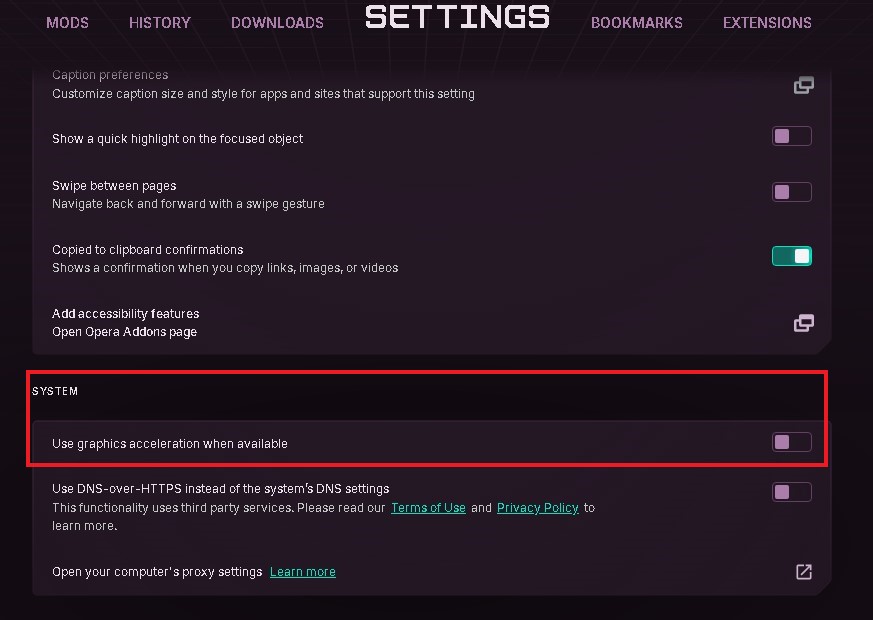This screenshot has width=873, height=620.
Task: Click the Learn more proxy link
Action: (x=302, y=572)
